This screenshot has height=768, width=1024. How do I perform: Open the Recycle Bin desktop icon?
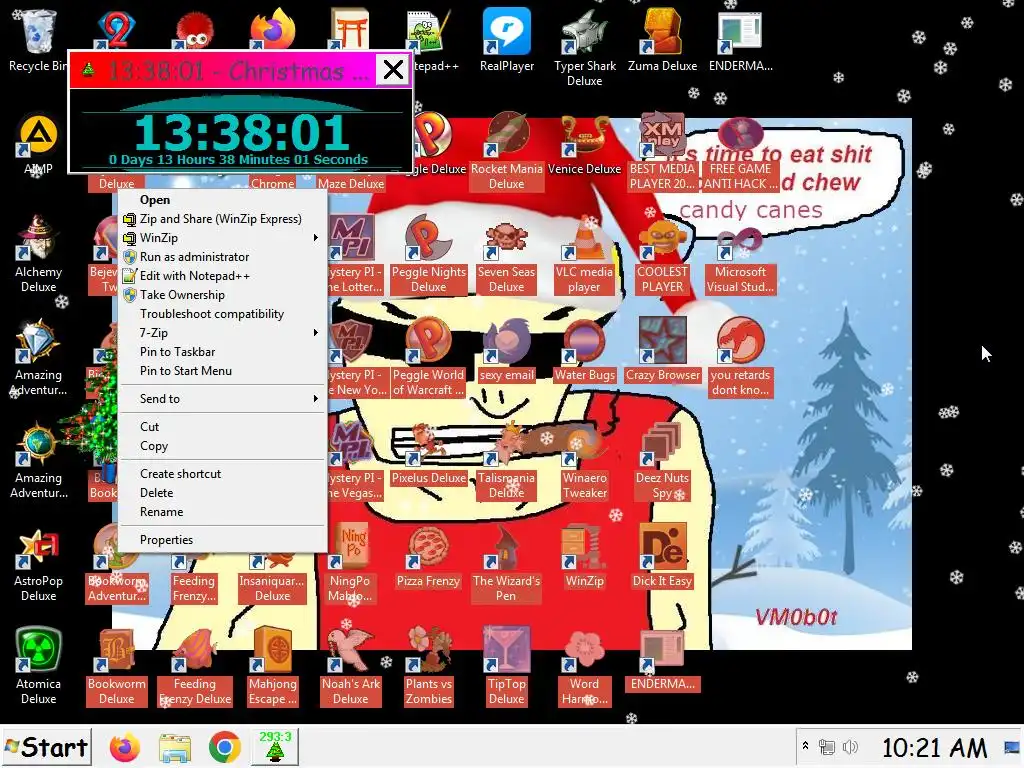(x=37, y=40)
